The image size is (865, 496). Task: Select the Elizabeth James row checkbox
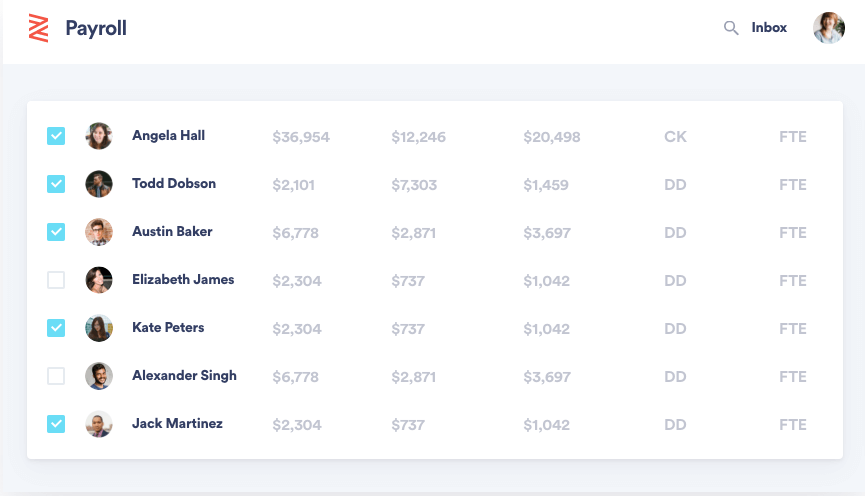point(56,280)
